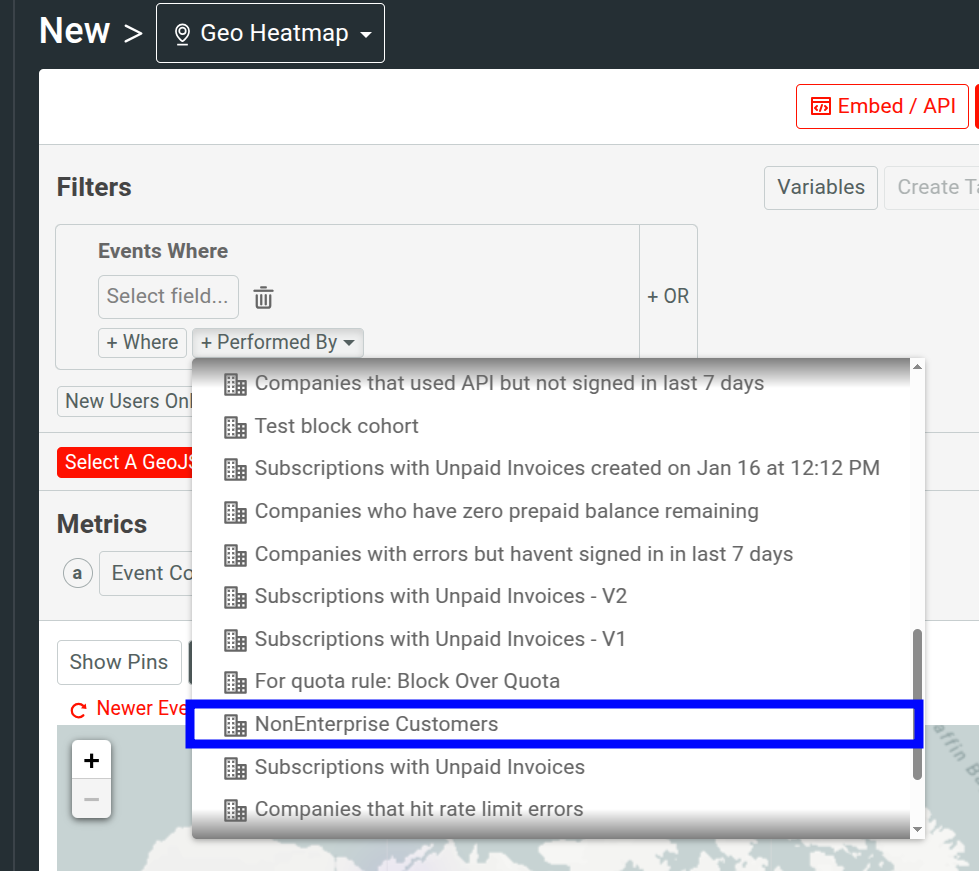979x871 pixels.
Task: Open the Select field dropdown
Action: click(168, 297)
